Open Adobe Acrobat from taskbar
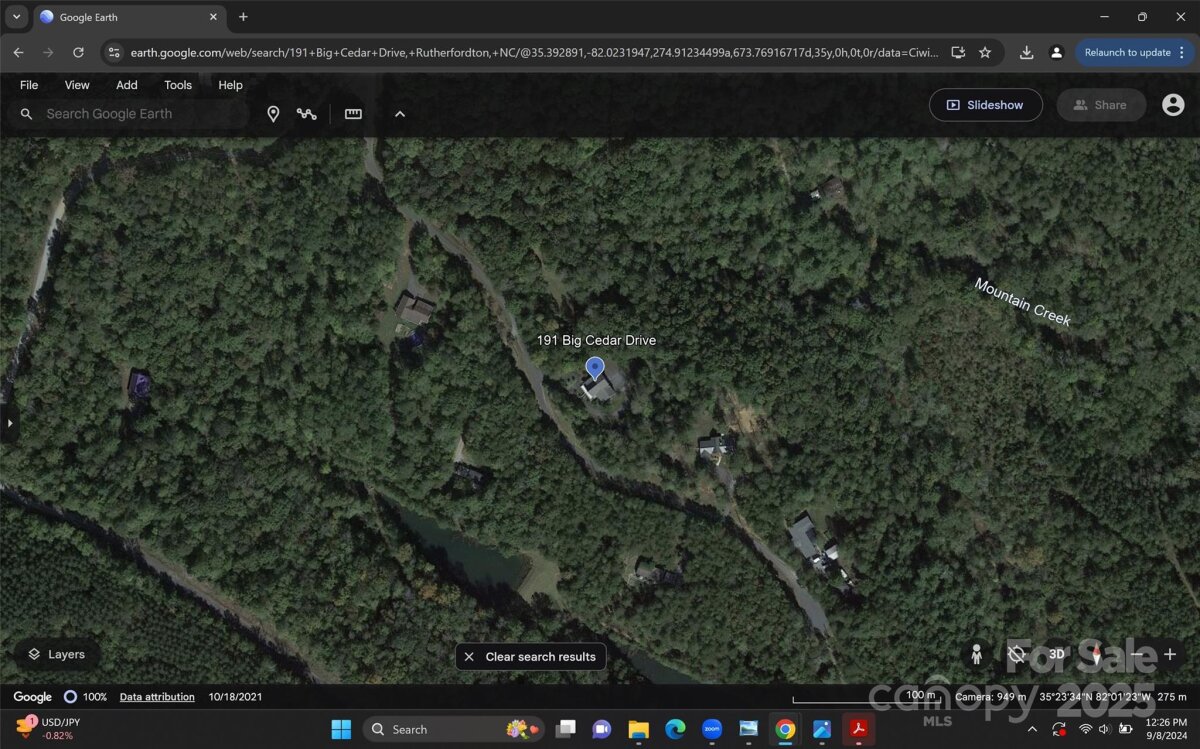The width and height of the screenshot is (1200, 749). 857,729
